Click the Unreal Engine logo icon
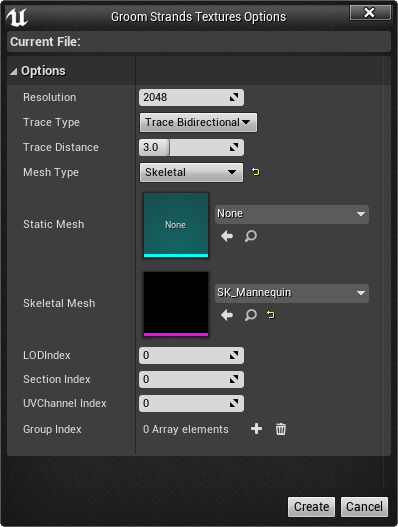Viewport: 398px width, 527px height. pyautogui.click(x=17, y=17)
